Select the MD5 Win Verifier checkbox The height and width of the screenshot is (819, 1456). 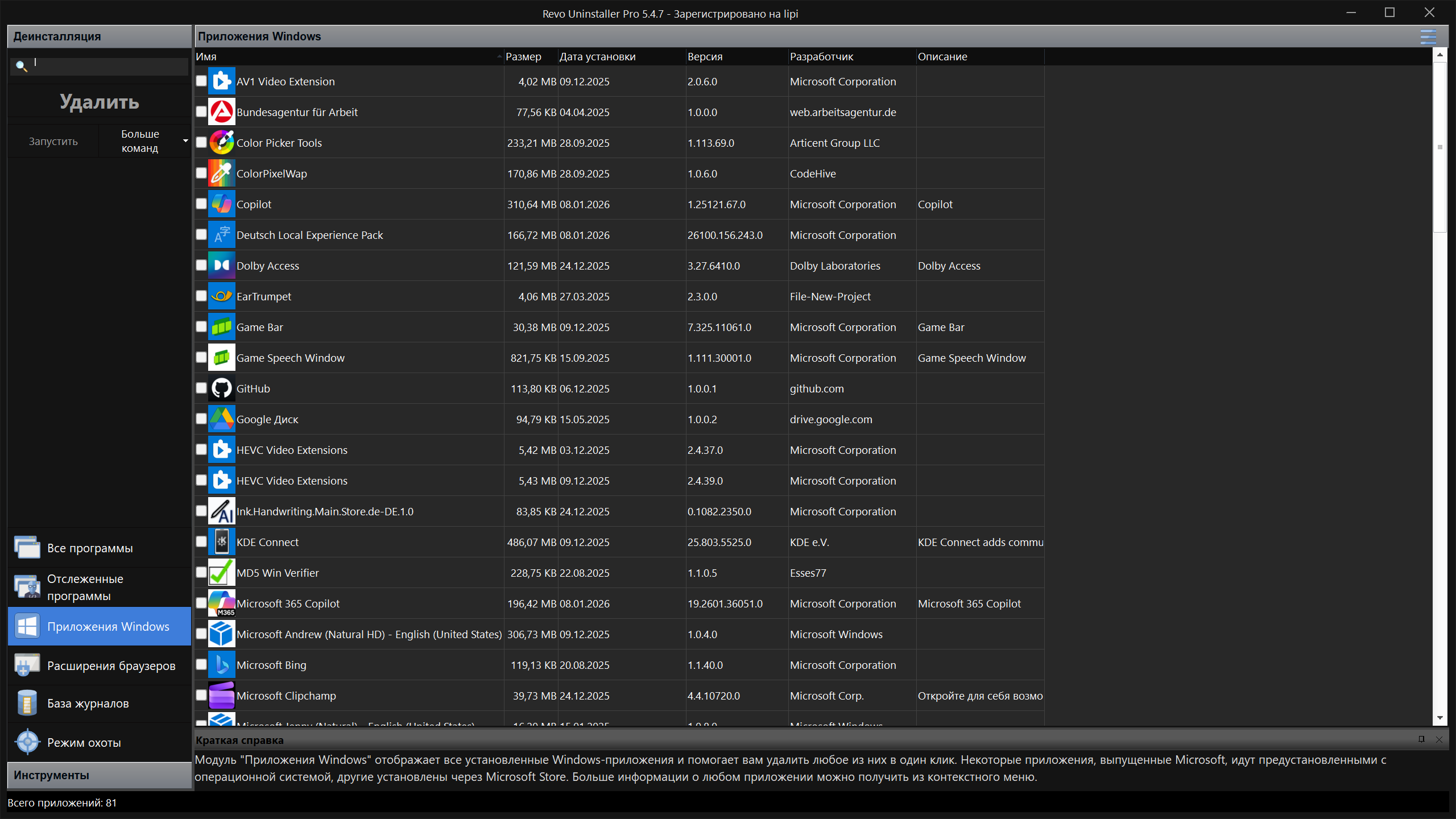[201, 572]
